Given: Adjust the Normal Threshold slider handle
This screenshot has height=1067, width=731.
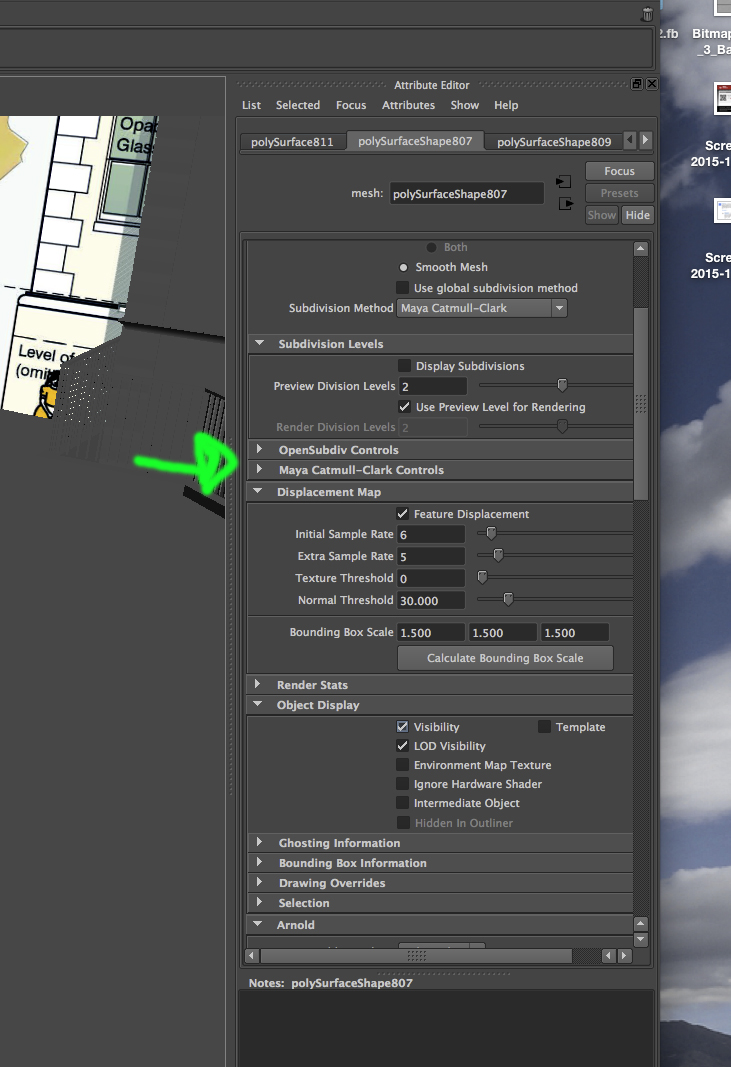Looking at the screenshot, I should click(x=508, y=599).
